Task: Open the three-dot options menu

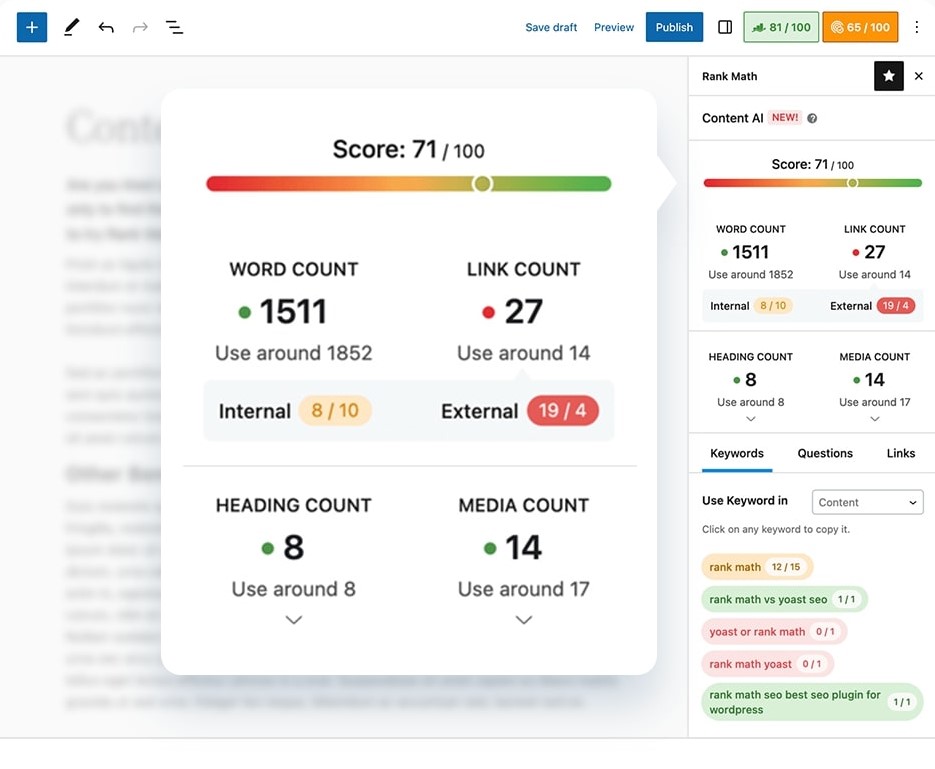Action: [x=917, y=27]
